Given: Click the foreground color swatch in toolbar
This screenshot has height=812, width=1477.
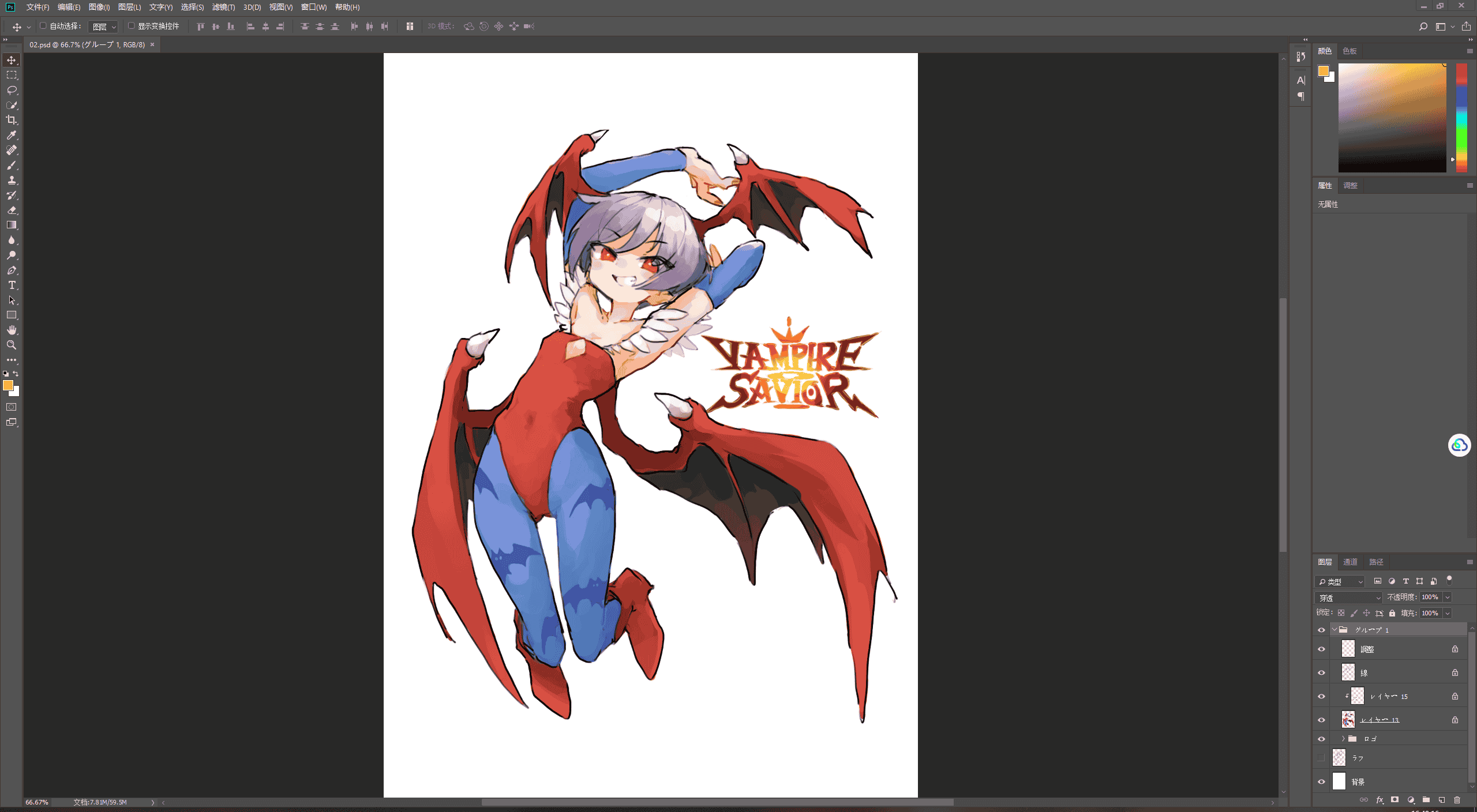Looking at the screenshot, I should [x=8, y=385].
